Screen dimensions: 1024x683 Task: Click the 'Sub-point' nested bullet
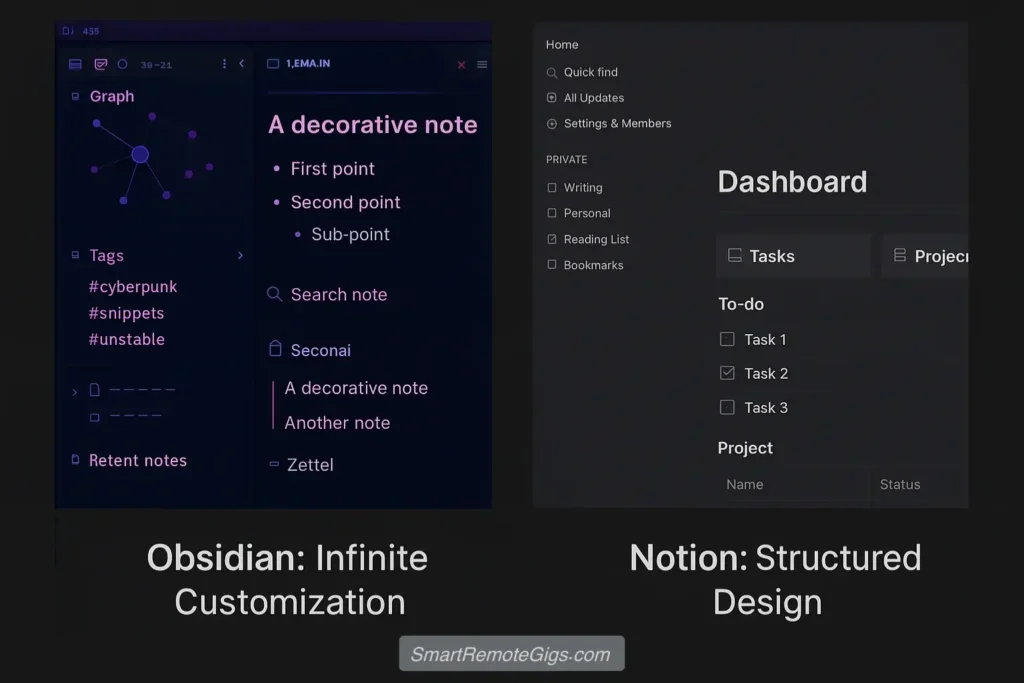(x=350, y=234)
